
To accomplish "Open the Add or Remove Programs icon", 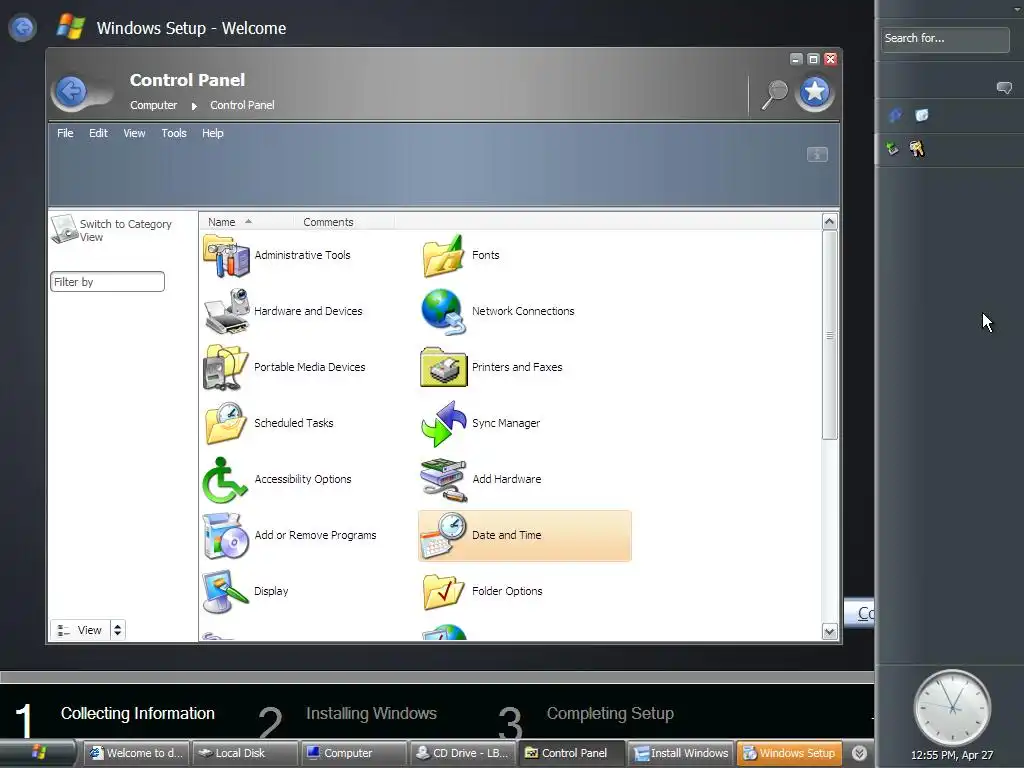I will click(226, 536).
